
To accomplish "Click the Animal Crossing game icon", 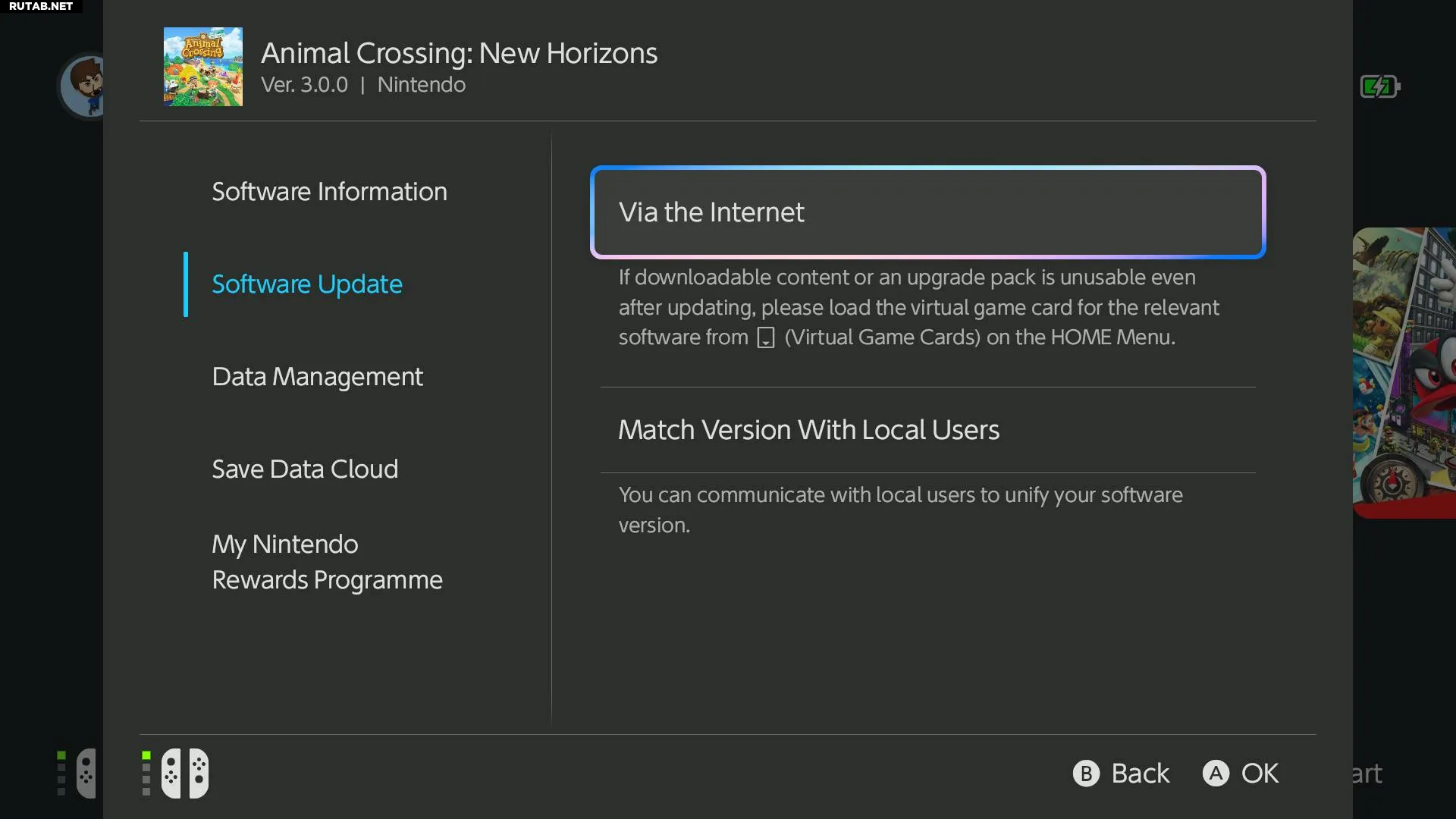I will (x=203, y=67).
